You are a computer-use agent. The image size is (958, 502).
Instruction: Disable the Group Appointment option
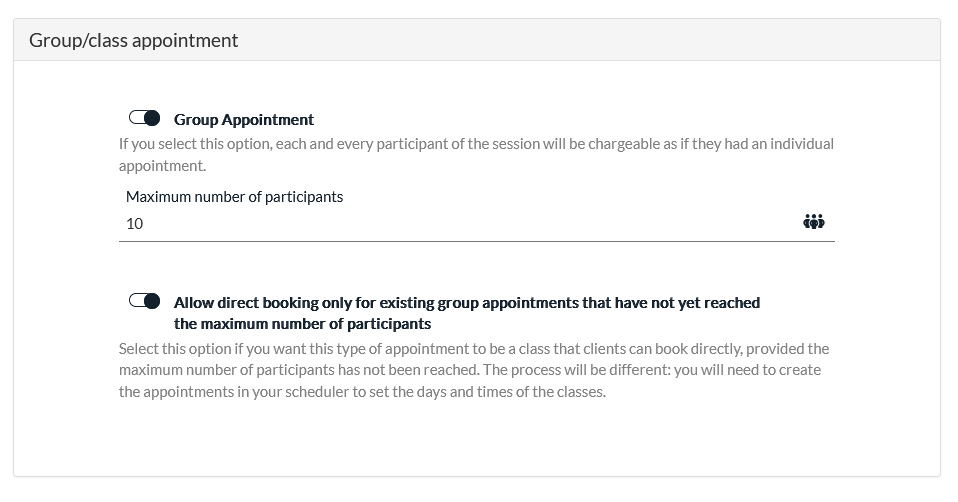point(145,119)
